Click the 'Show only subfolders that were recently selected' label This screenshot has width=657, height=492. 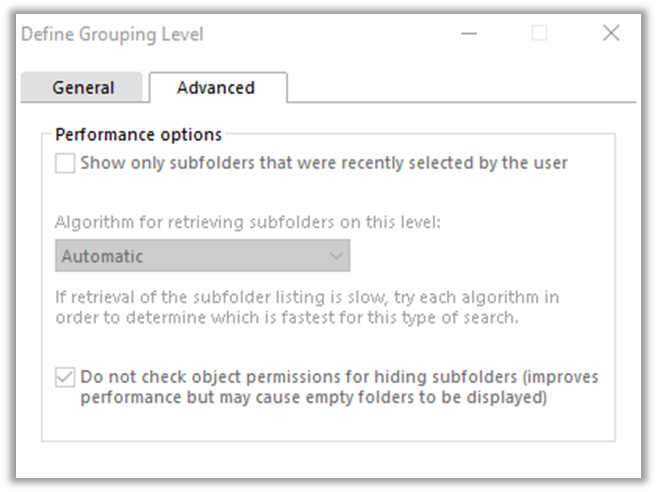click(x=323, y=163)
